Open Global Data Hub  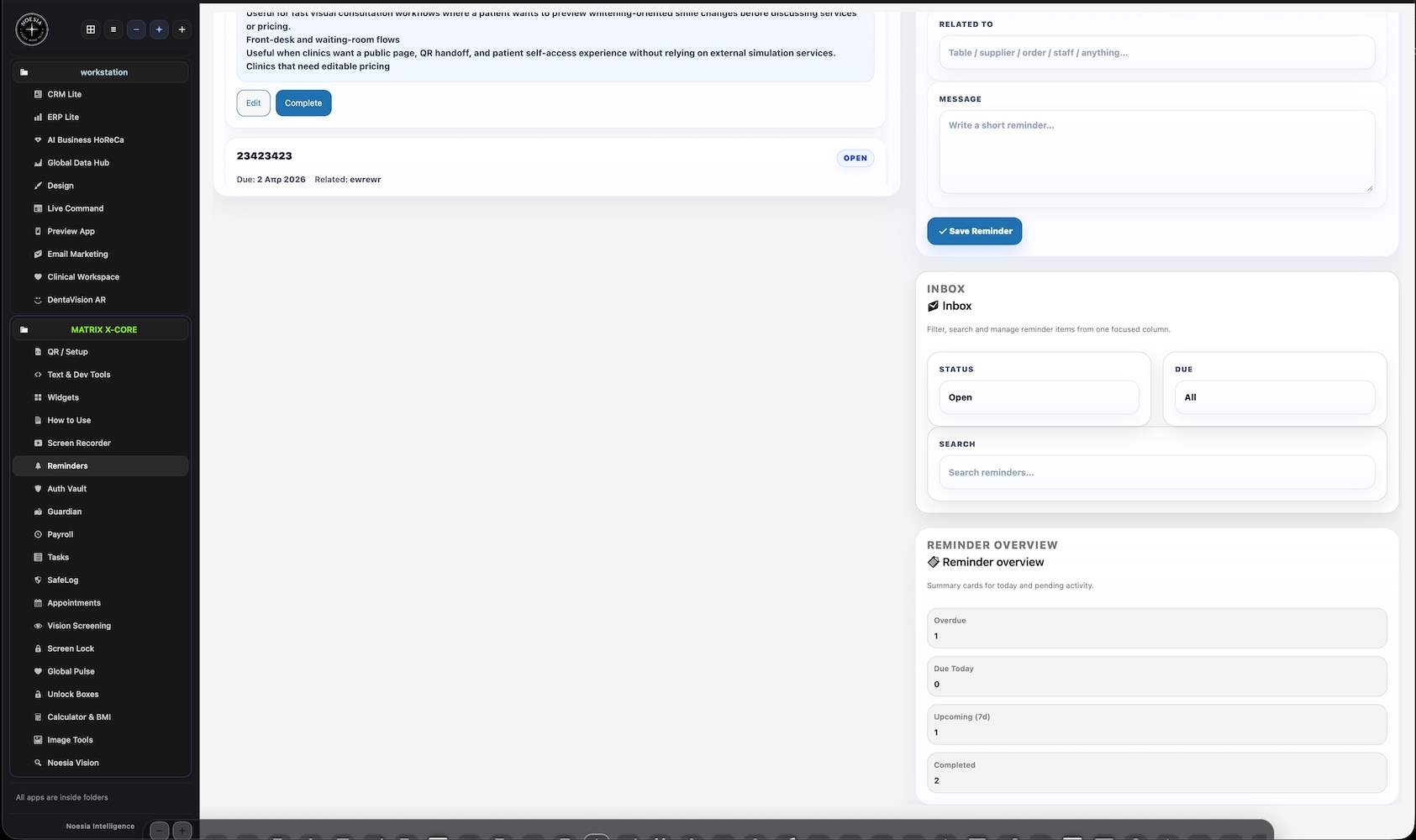(101, 163)
